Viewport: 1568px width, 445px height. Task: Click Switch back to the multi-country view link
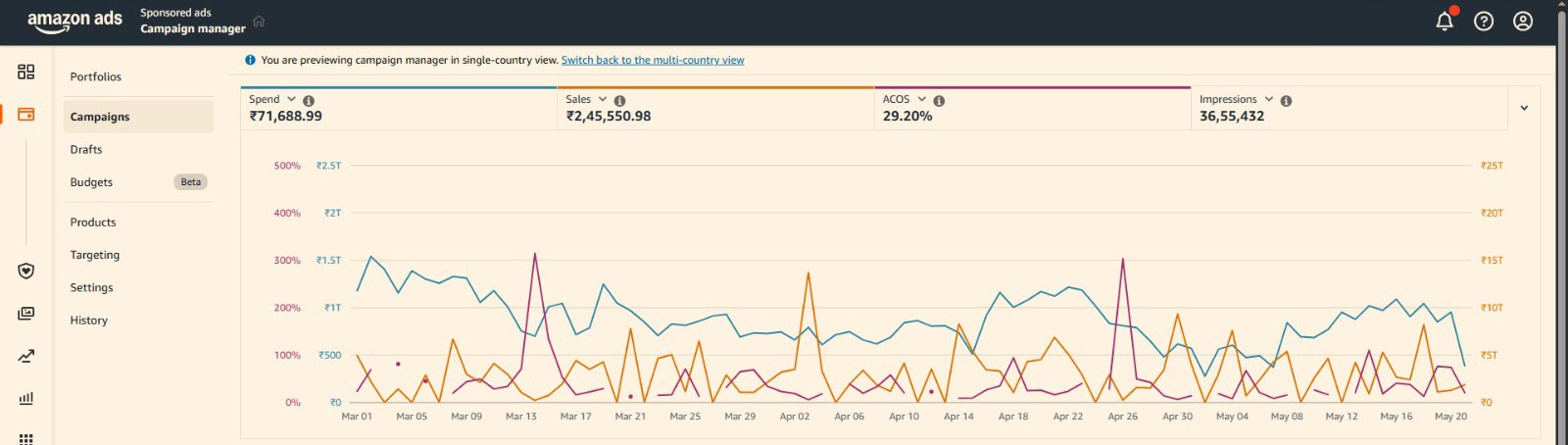pos(653,60)
